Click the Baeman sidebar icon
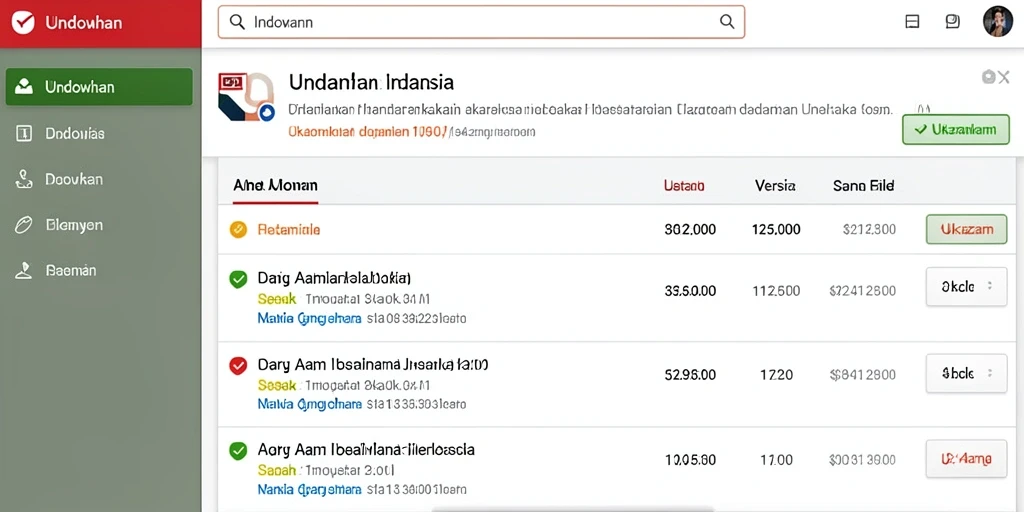This screenshot has height=512, width=1024. [x=24, y=270]
